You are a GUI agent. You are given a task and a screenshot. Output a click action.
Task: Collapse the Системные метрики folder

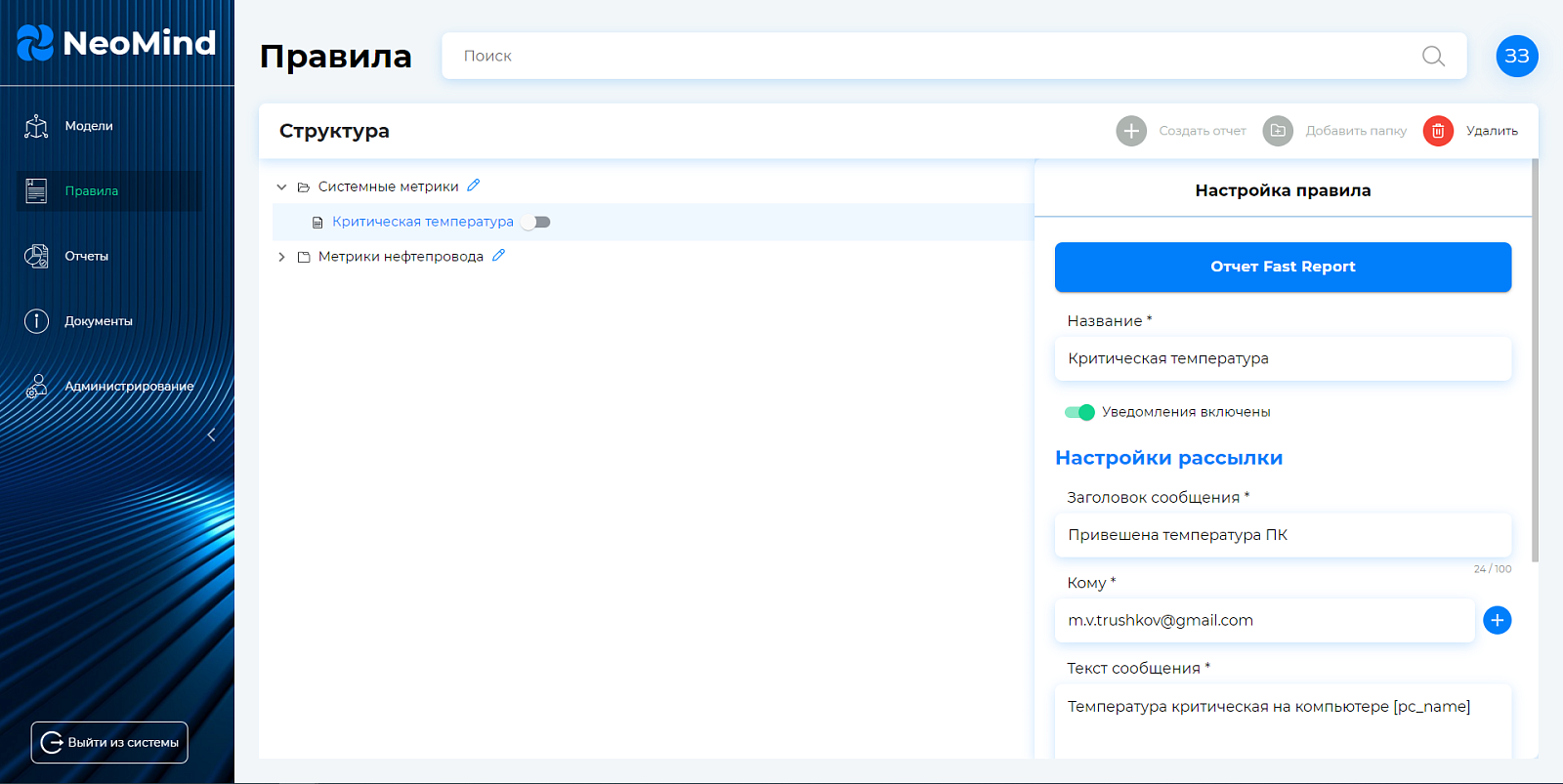pos(281,186)
